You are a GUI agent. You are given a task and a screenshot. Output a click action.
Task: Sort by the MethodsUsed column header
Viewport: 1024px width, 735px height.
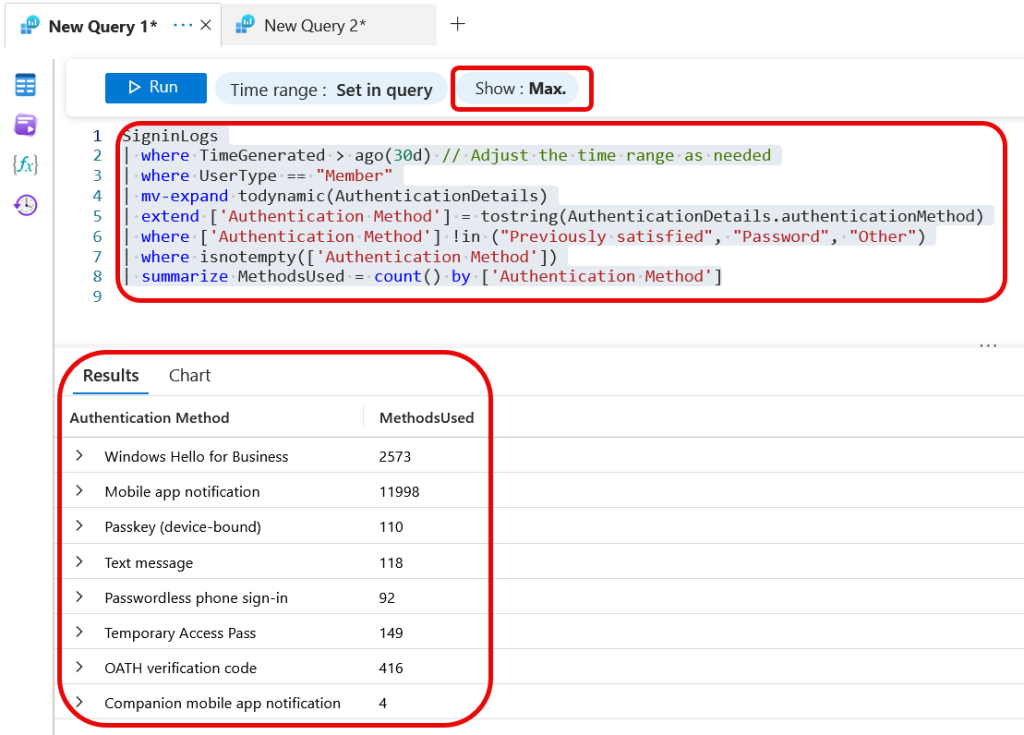click(426, 418)
